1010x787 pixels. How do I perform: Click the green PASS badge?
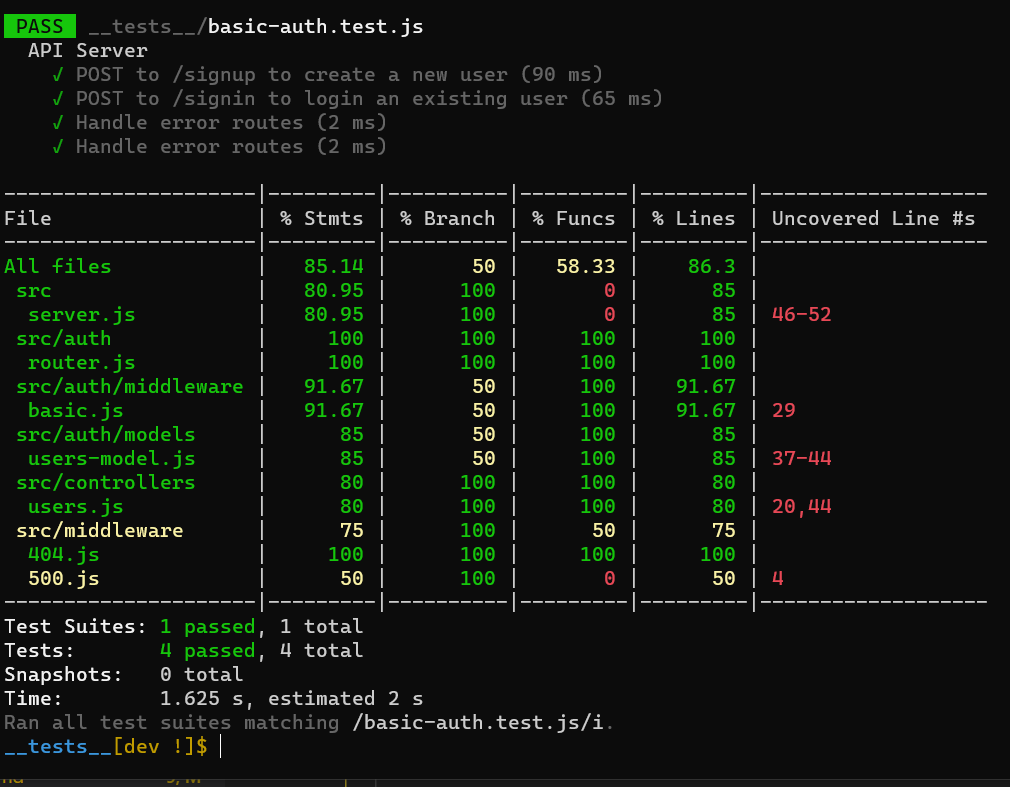click(x=40, y=26)
